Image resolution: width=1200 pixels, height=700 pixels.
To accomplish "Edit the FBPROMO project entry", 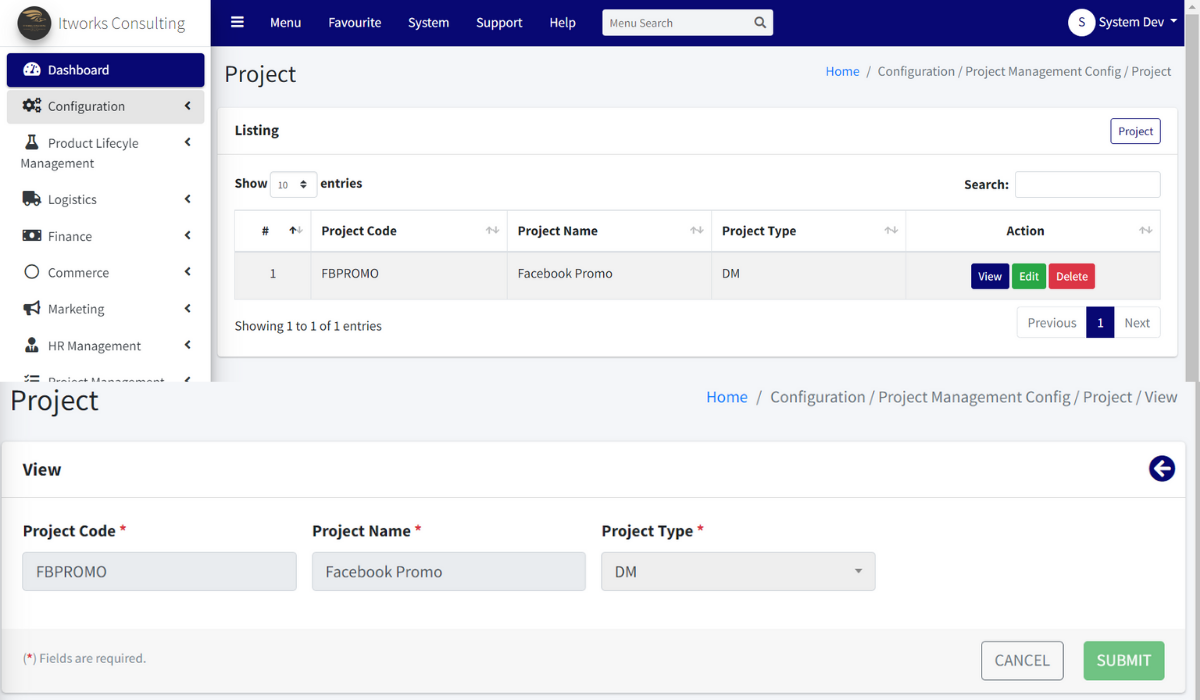I will [1029, 275].
